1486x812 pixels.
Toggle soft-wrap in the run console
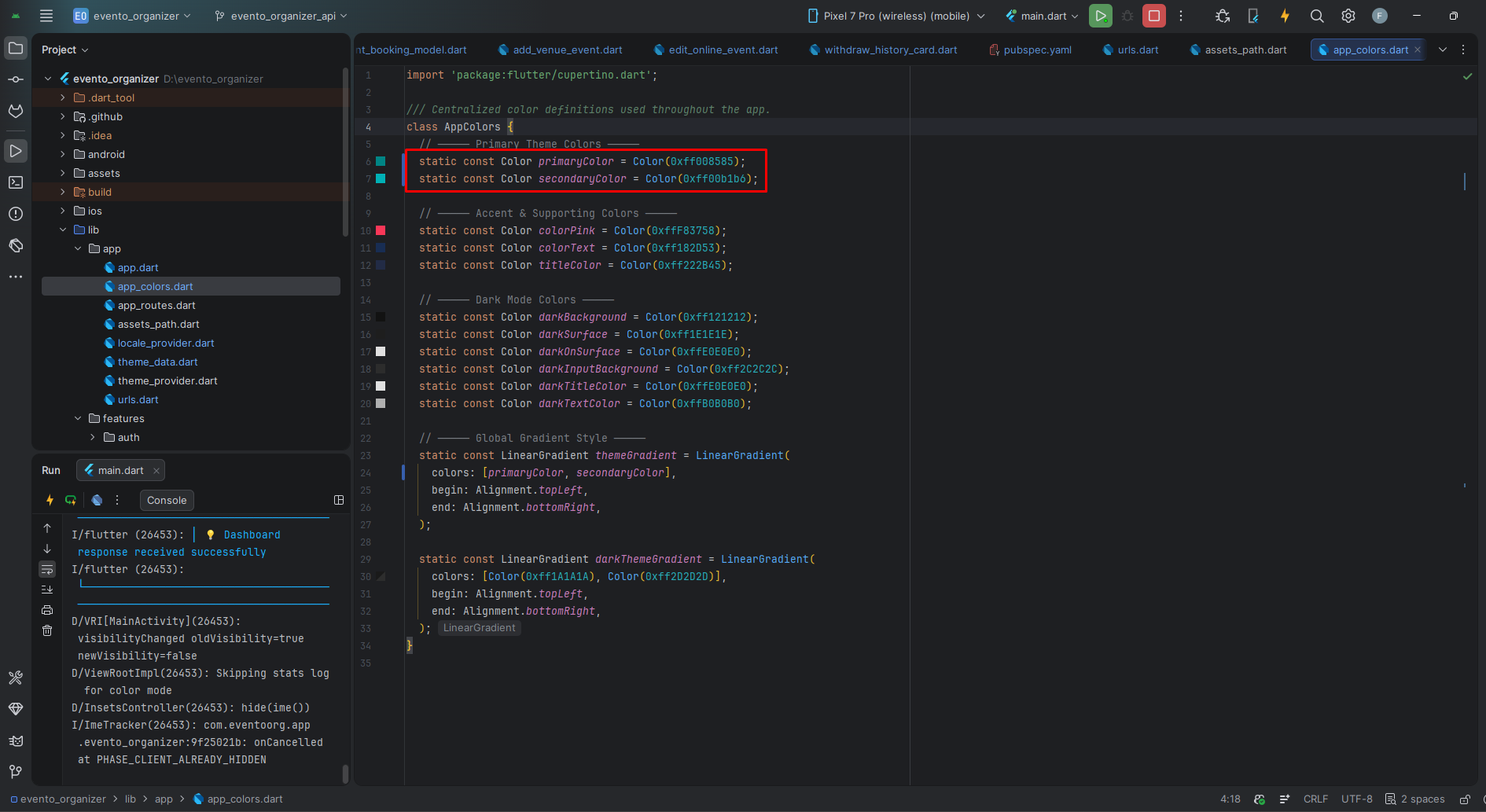[47, 569]
